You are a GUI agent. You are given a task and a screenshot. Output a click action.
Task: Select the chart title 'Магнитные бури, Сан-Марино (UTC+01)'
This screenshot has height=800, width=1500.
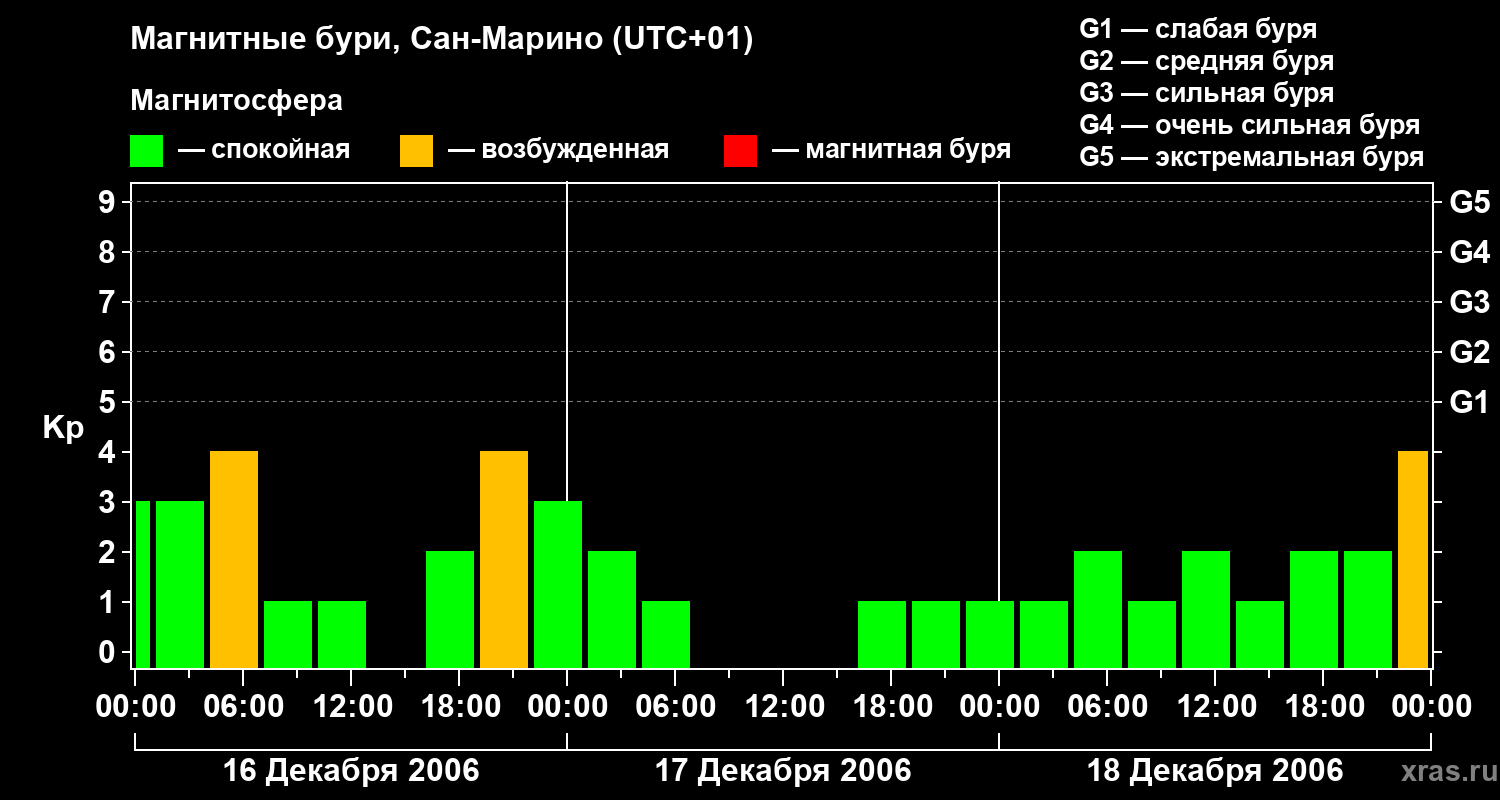click(x=441, y=40)
